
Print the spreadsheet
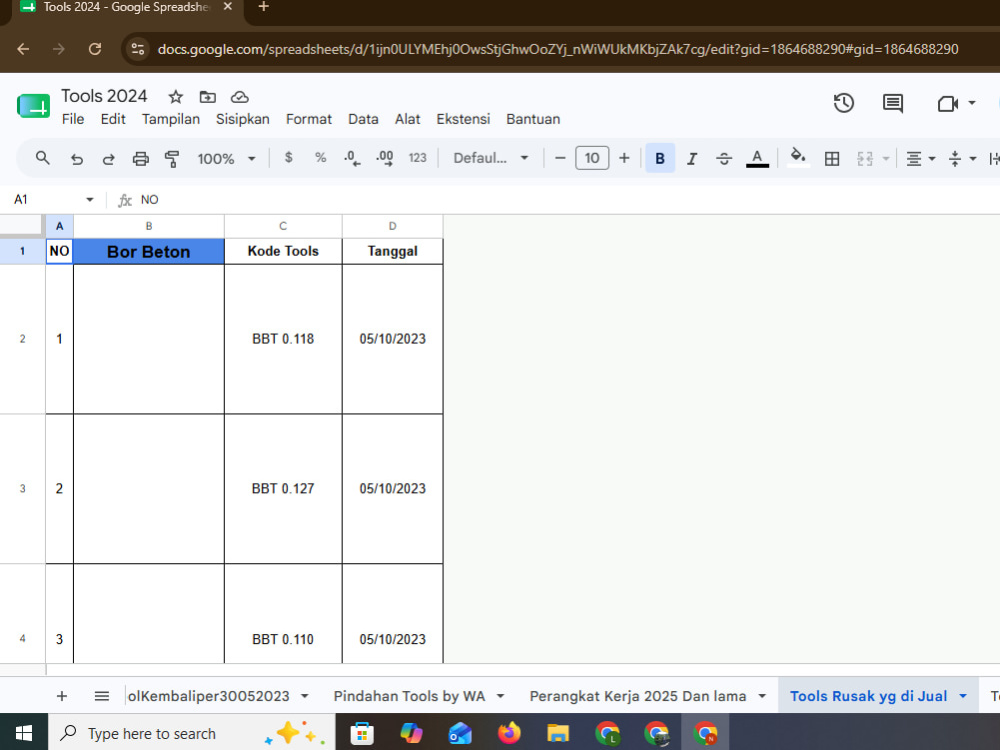140,159
